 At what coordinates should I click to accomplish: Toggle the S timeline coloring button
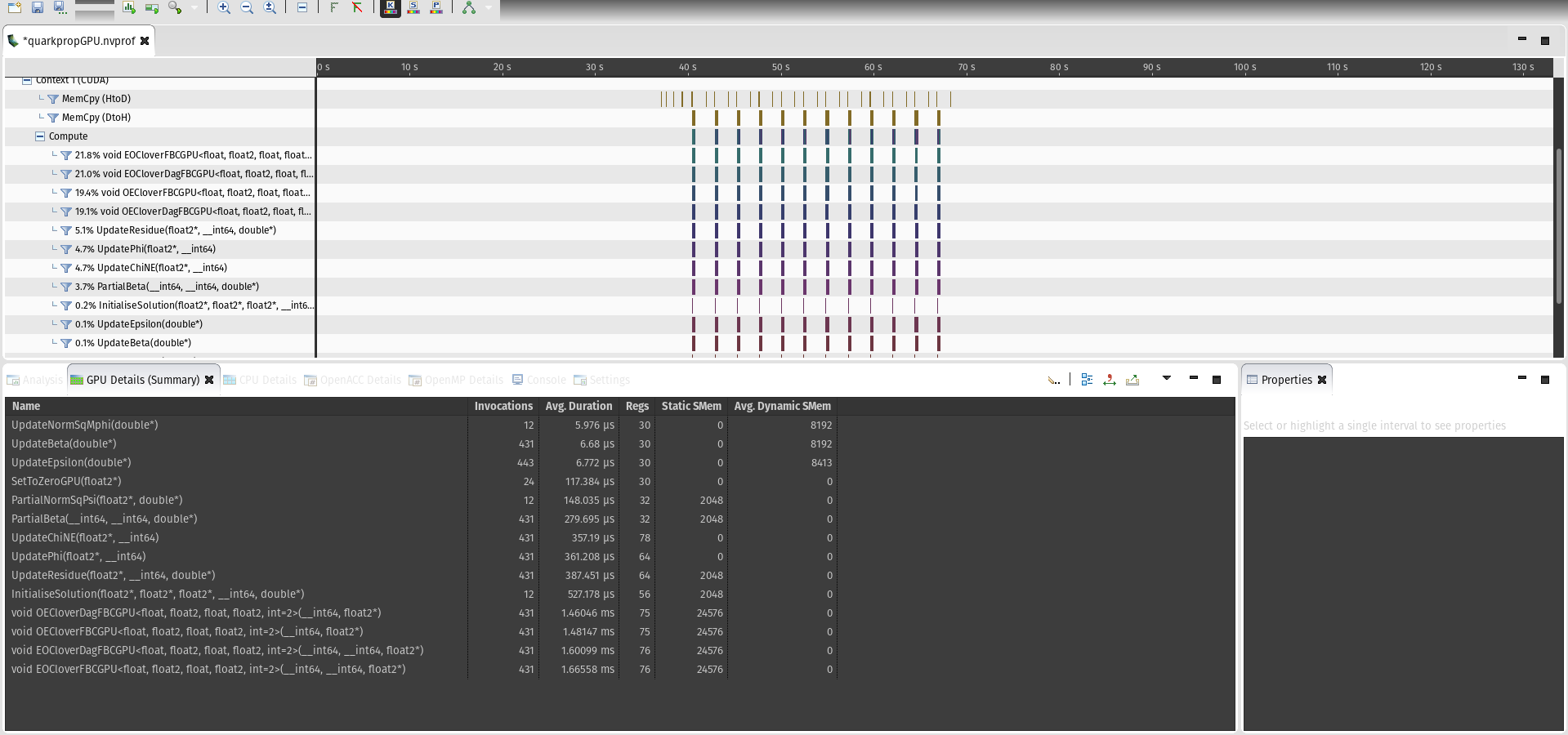(x=413, y=7)
